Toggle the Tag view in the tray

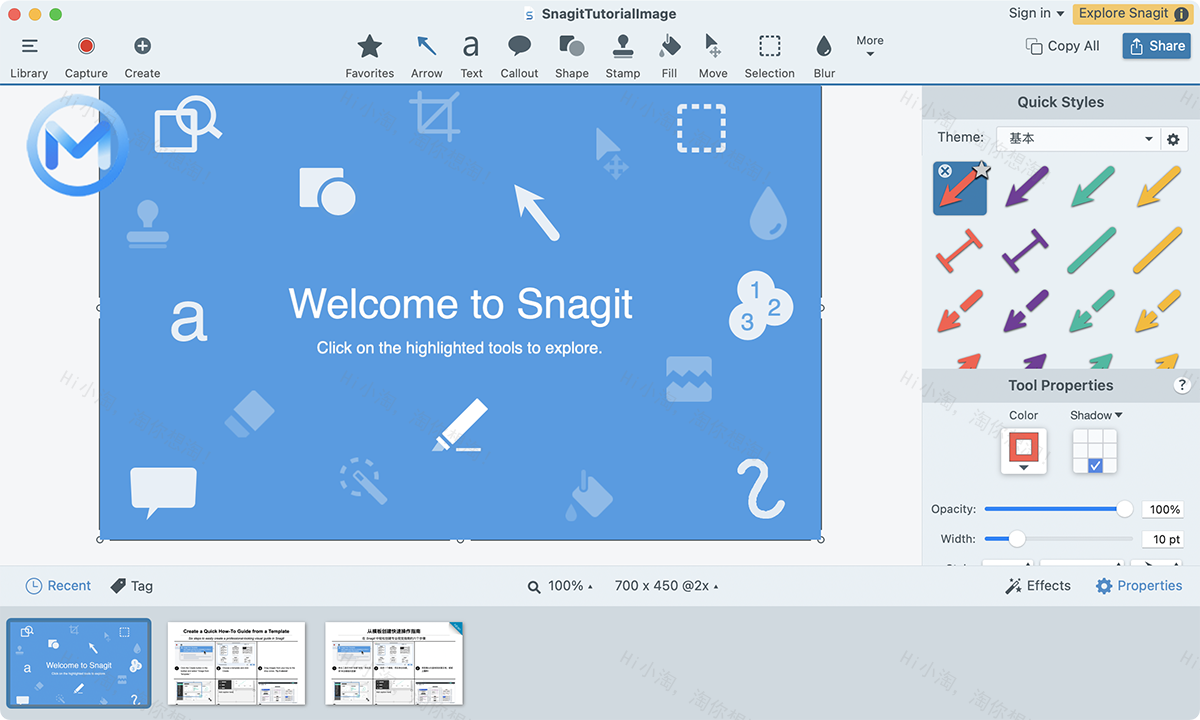[131, 585]
